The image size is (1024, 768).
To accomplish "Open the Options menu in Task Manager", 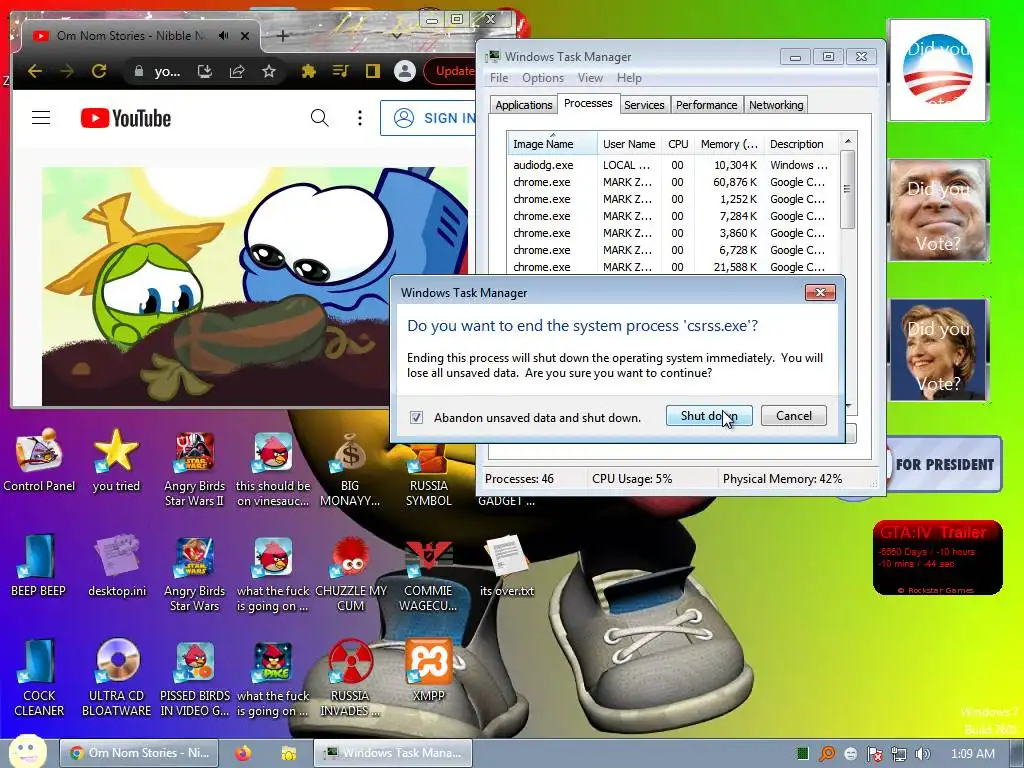I will [543, 78].
